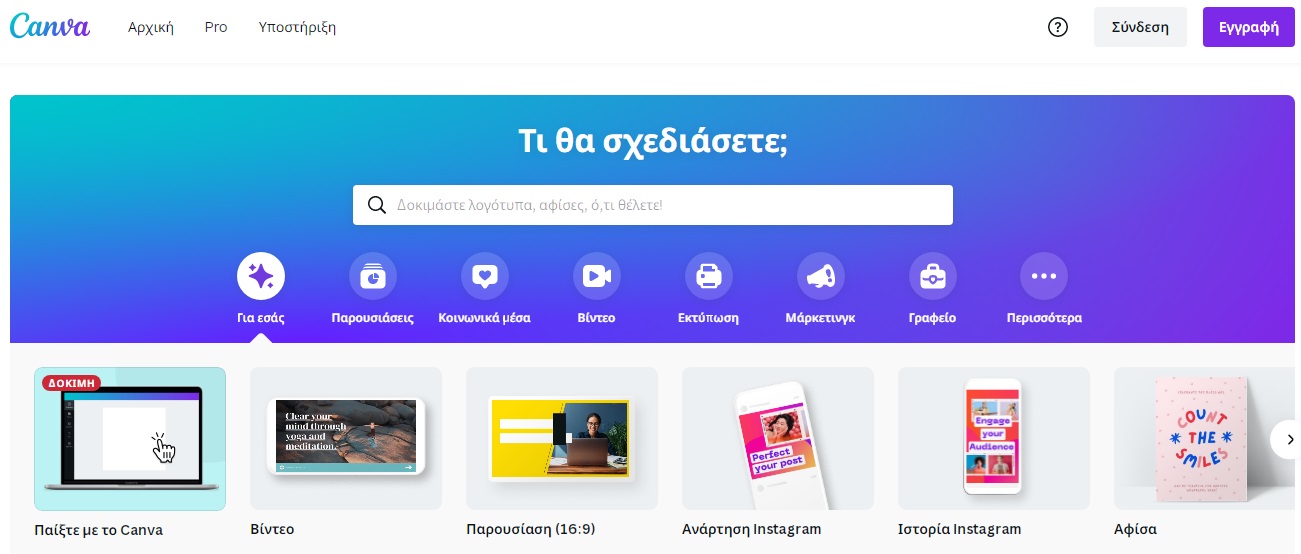The image size is (1301, 554).
Task: Open the Ιστορία Instagram thumbnail
Action: point(994,439)
